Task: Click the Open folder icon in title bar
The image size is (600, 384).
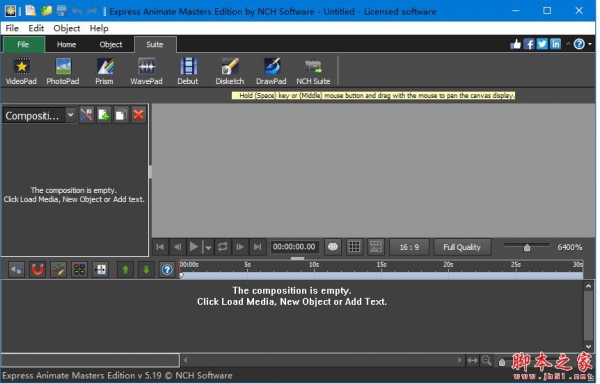Action: point(46,11)
